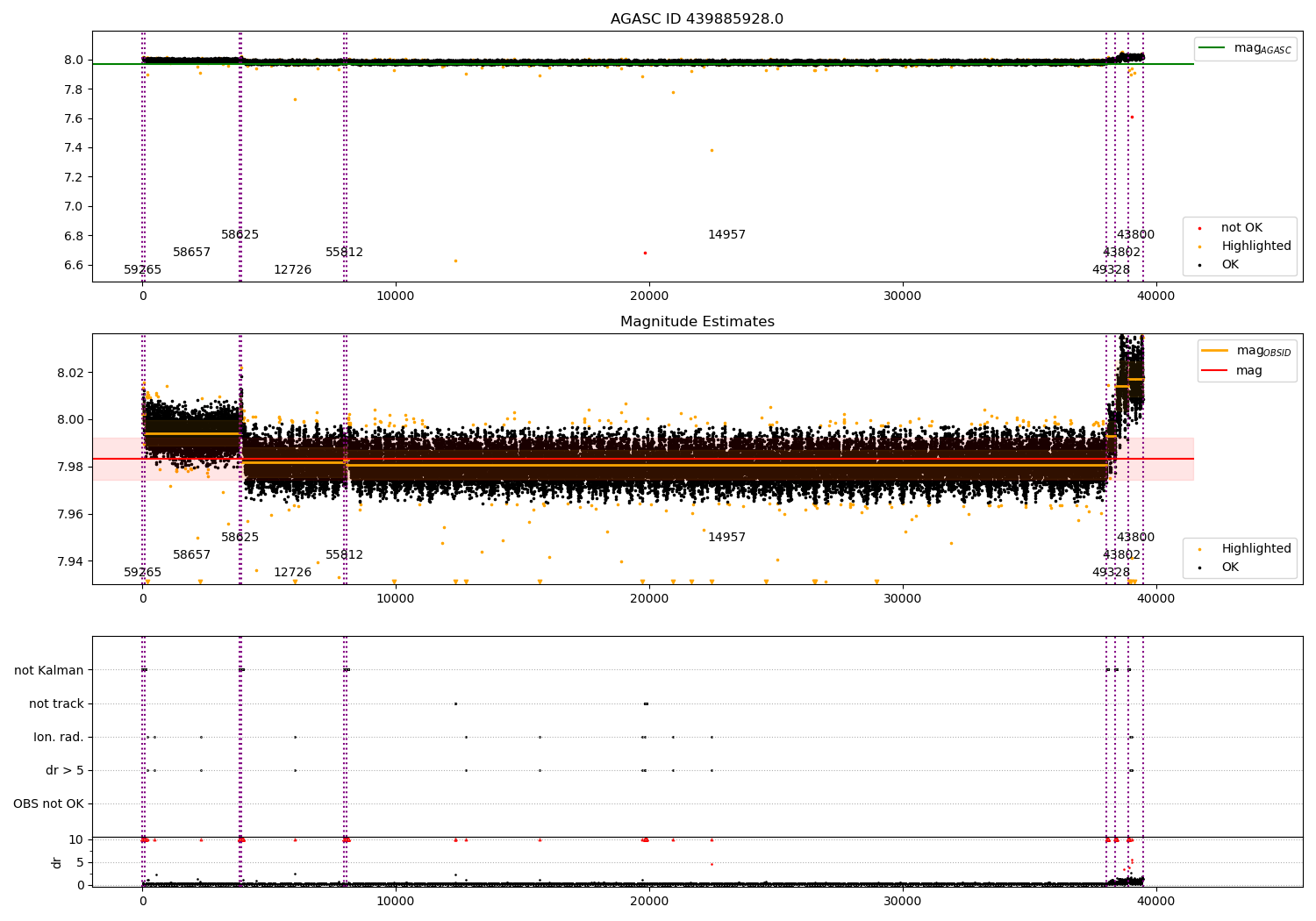
Task: Click the "7.94" y-axis tick label
Action: [x=70, y=561]
